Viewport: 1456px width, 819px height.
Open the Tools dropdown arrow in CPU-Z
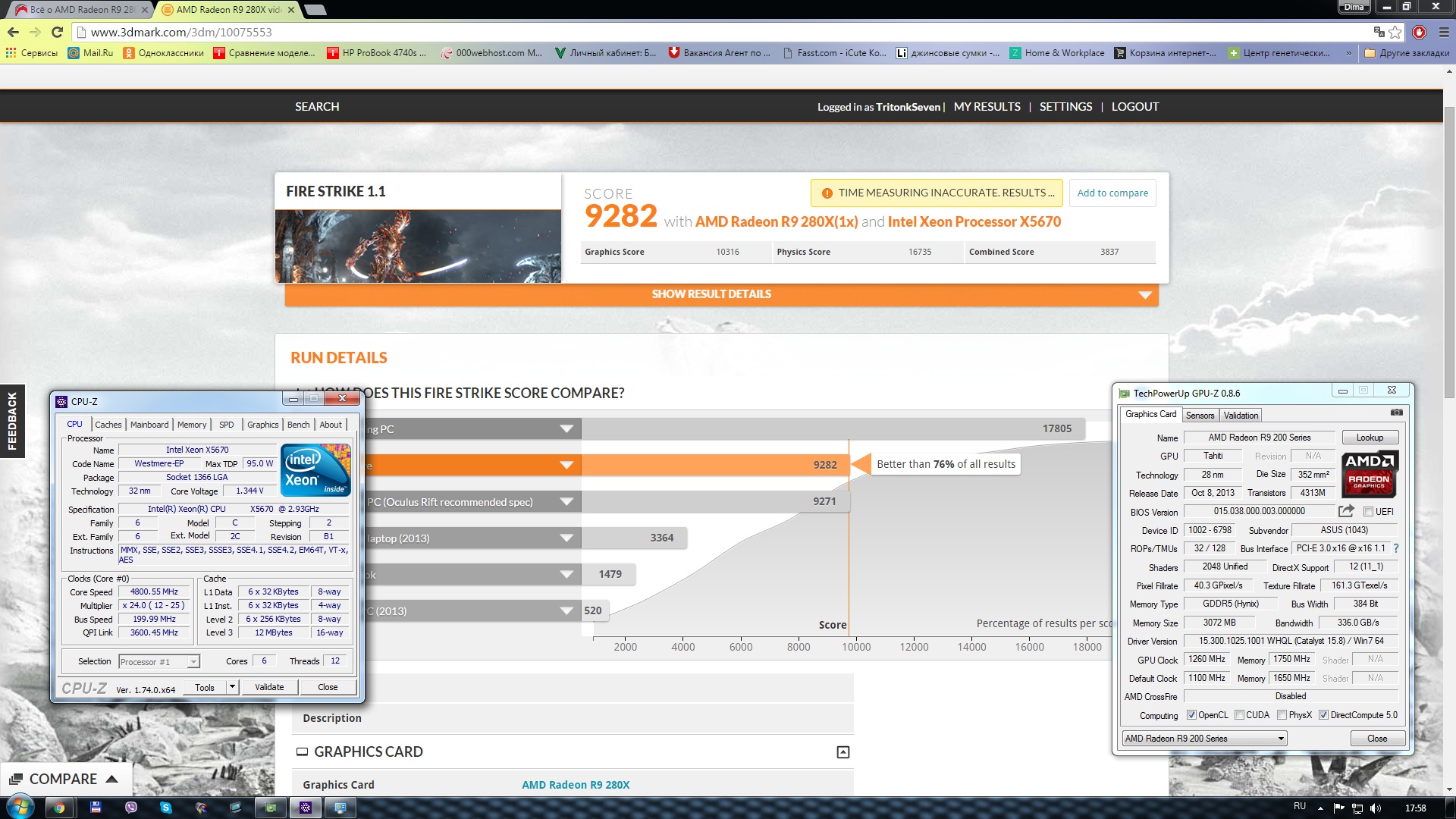point(232,688)
